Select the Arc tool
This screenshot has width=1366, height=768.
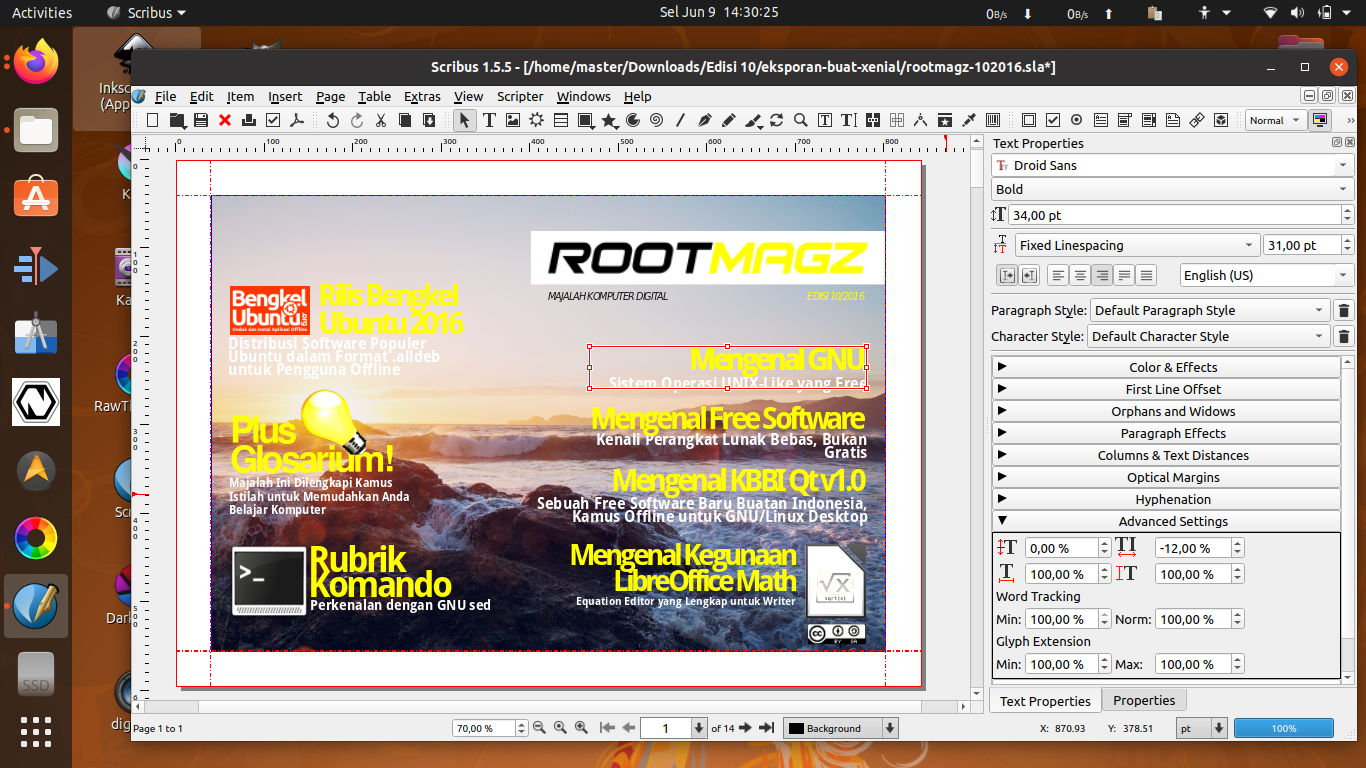tap(632, 120)
